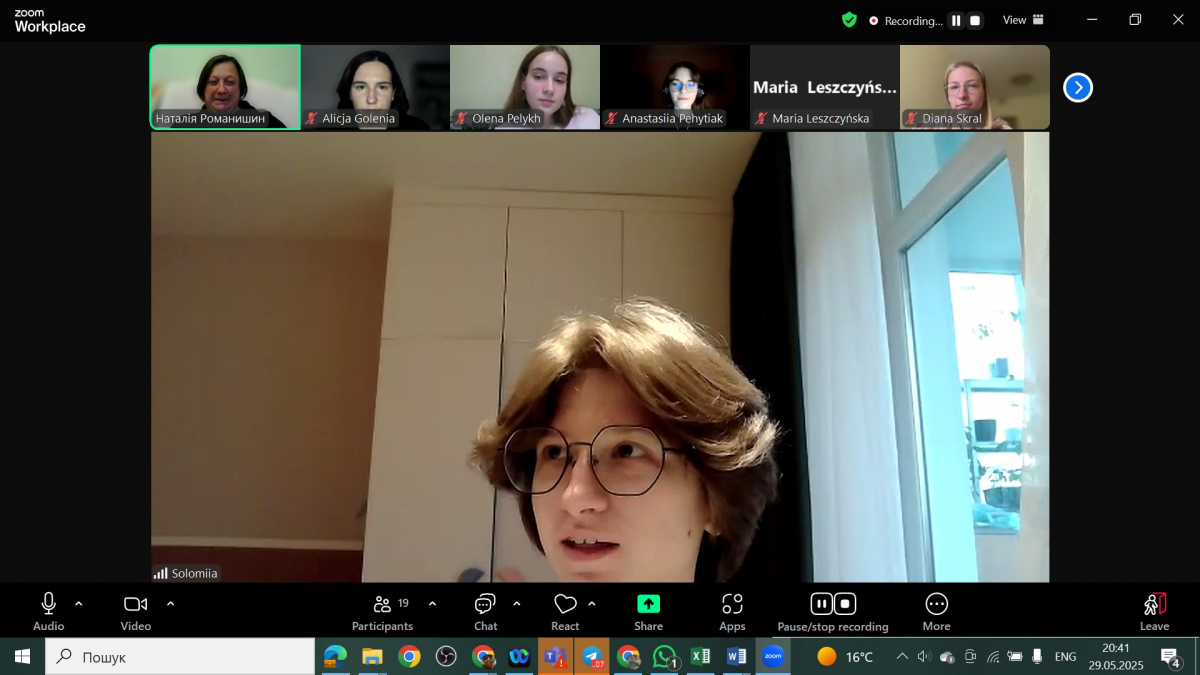1200x675 pixels.
Task: Open the More options menu
Action: pyautogui.click(x=936, y=610)
